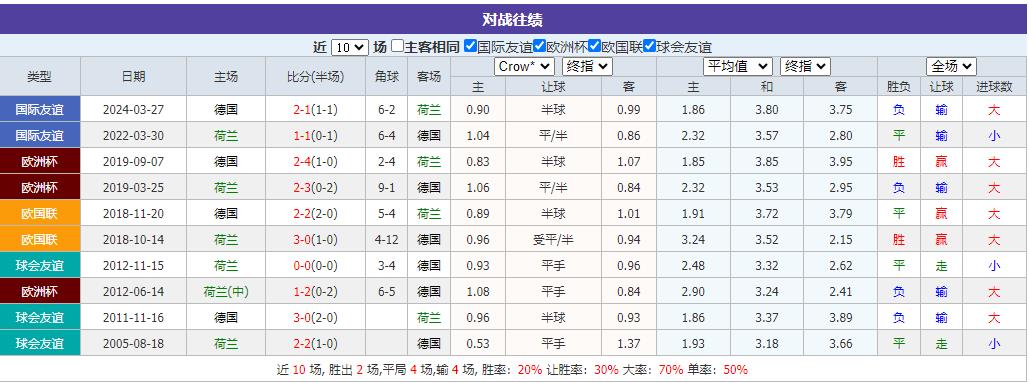Click the score 1-1(0-1)

tap(316, 136)
